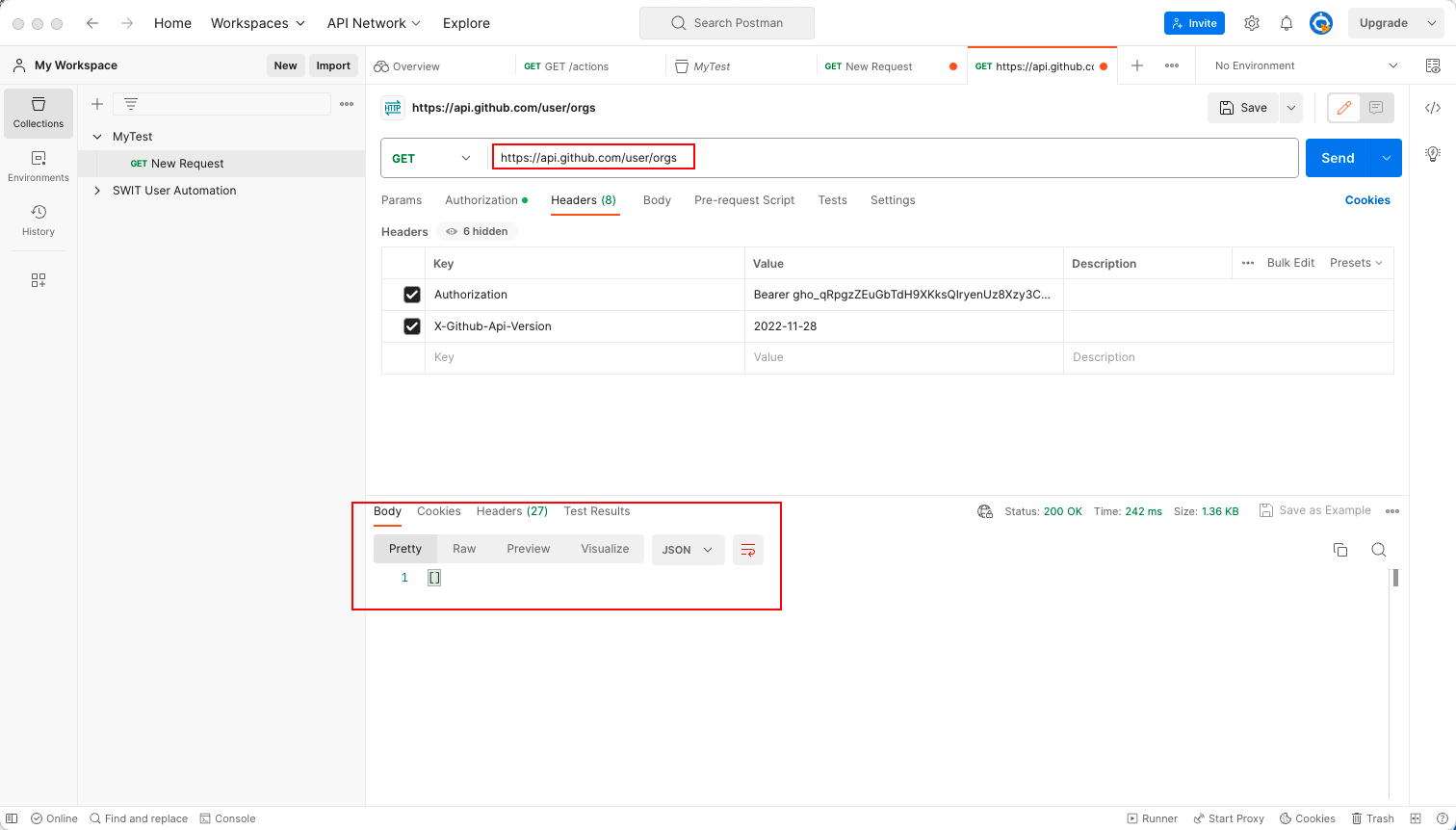The width and height of the screenshot is (1456, 830).
Task: Open the Save options dropdown arrow
Action: pos(1291,108)
